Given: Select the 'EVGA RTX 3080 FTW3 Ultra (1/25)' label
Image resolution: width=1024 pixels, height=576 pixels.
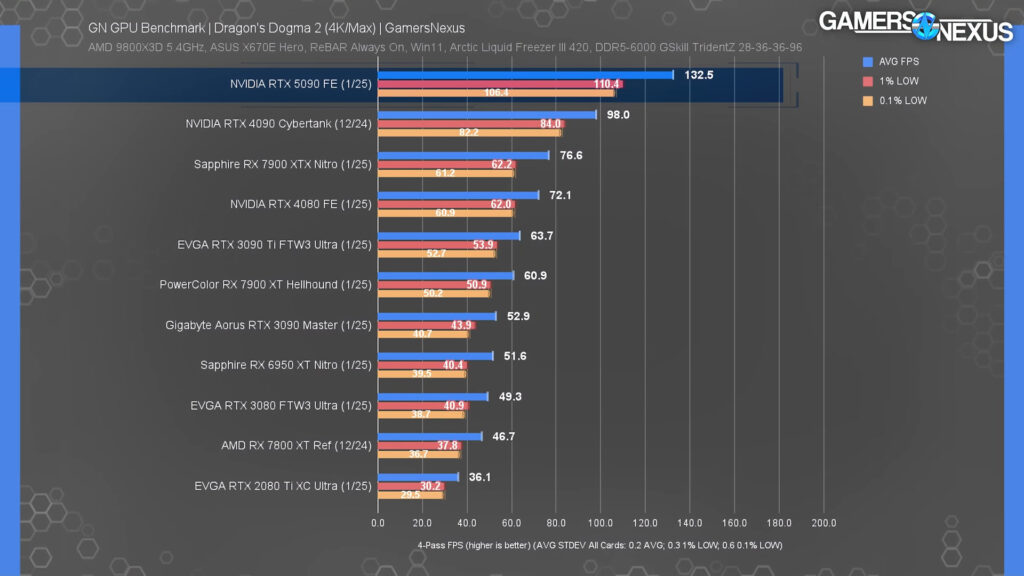Looking at the screenshot, I should (281, 406).
